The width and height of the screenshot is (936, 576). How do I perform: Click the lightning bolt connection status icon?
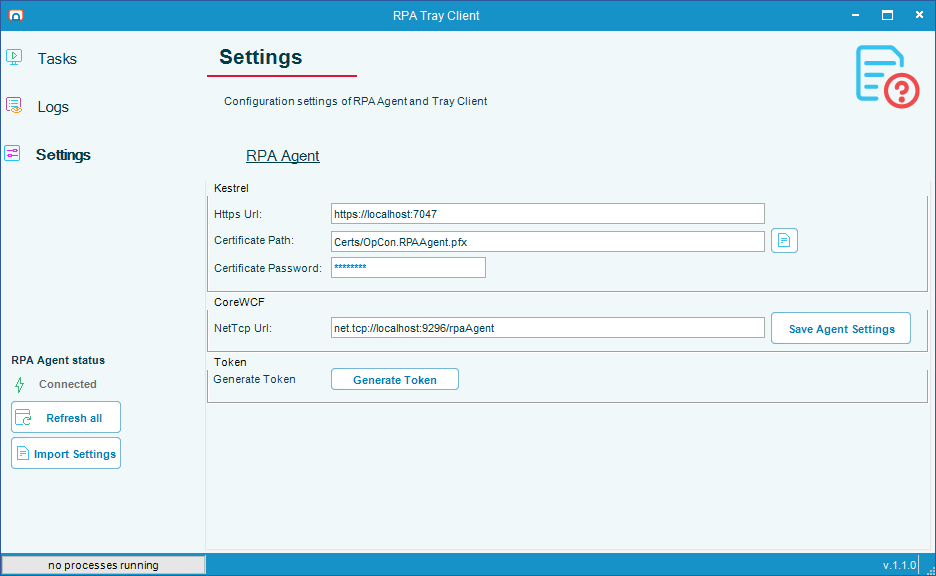(20, 385)
